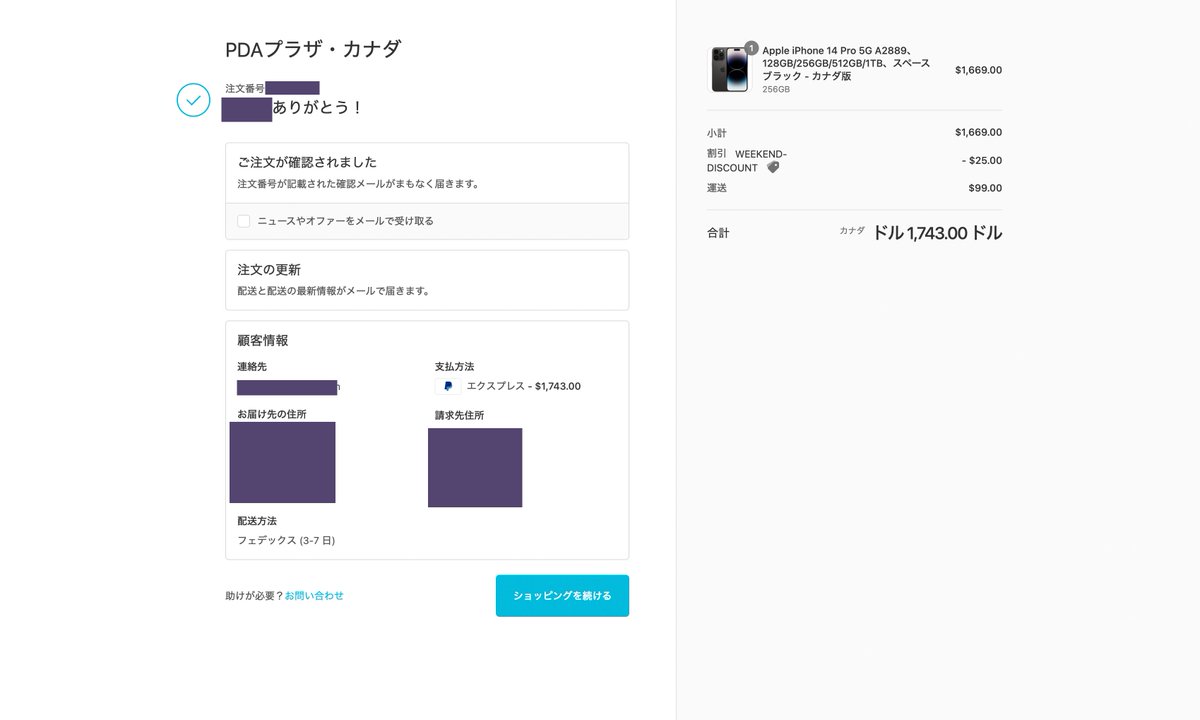Click the PayPal payment method icon
Image resolution: width=1200 pixels, height=720 pixels.
pos(447,386)
